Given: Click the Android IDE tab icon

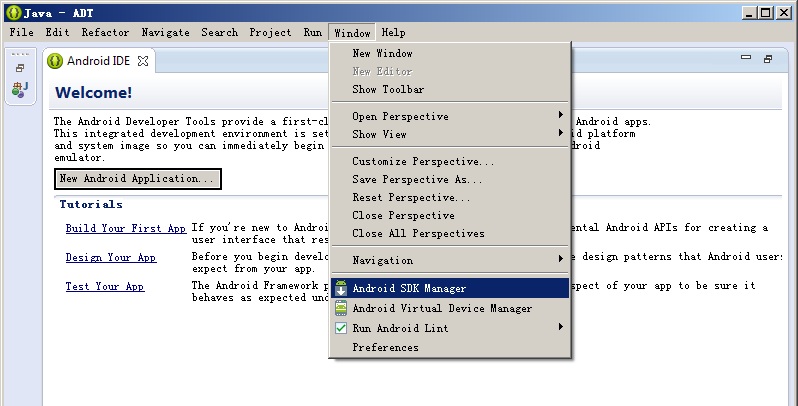Looking at the screenshot, I should (x=54, y=61).
